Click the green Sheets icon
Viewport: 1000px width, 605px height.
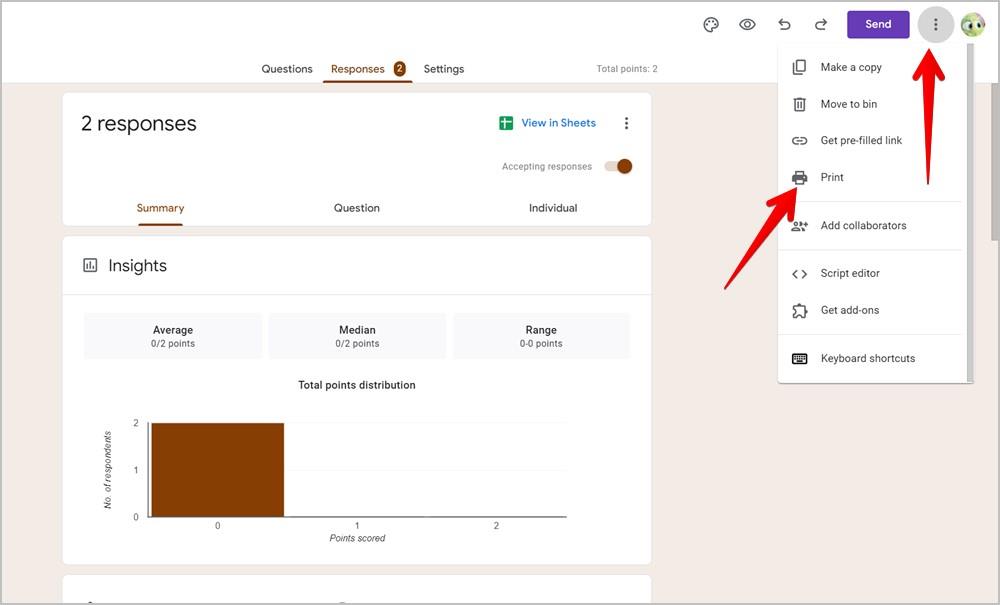pyautogui.click(x=506, y=123)
